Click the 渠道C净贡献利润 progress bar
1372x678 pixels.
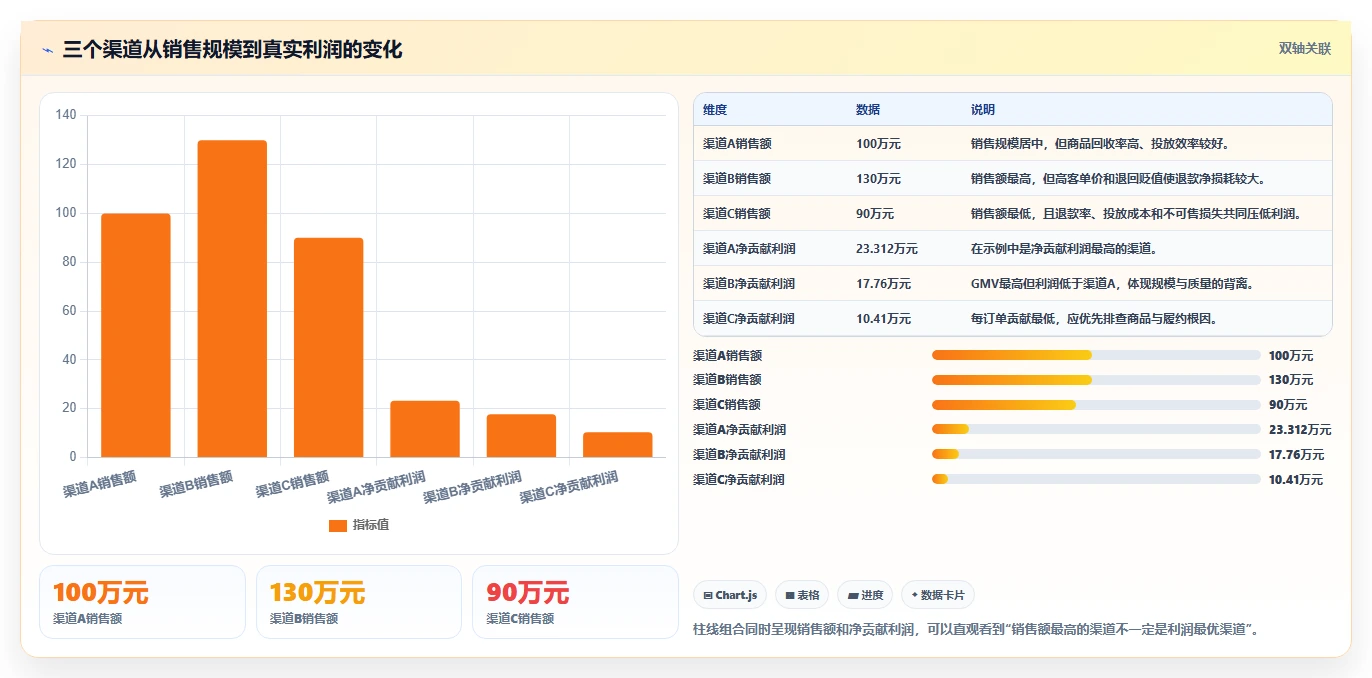(1096, 479)
